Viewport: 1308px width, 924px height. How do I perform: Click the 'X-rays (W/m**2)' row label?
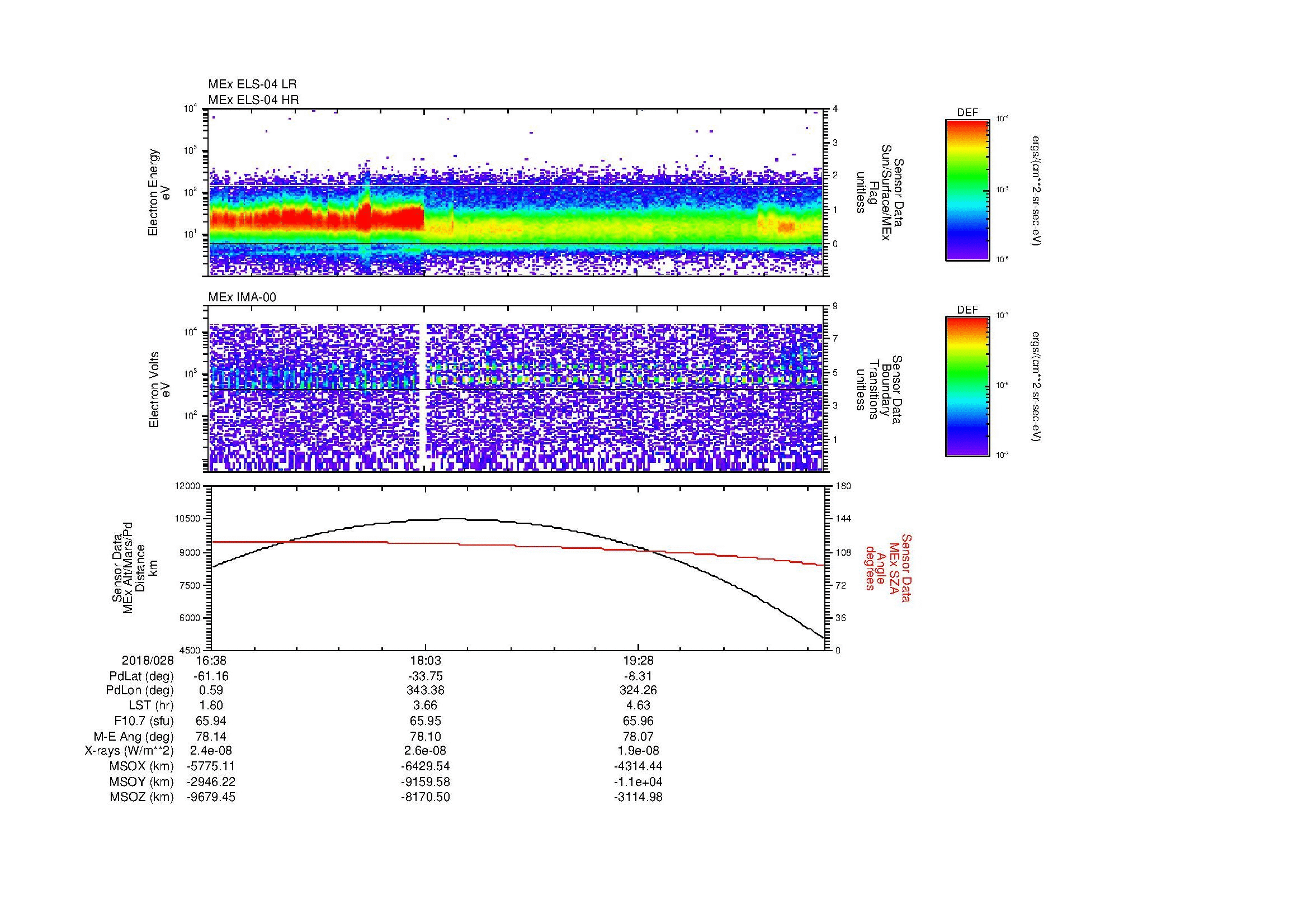[x=129, y=751]
